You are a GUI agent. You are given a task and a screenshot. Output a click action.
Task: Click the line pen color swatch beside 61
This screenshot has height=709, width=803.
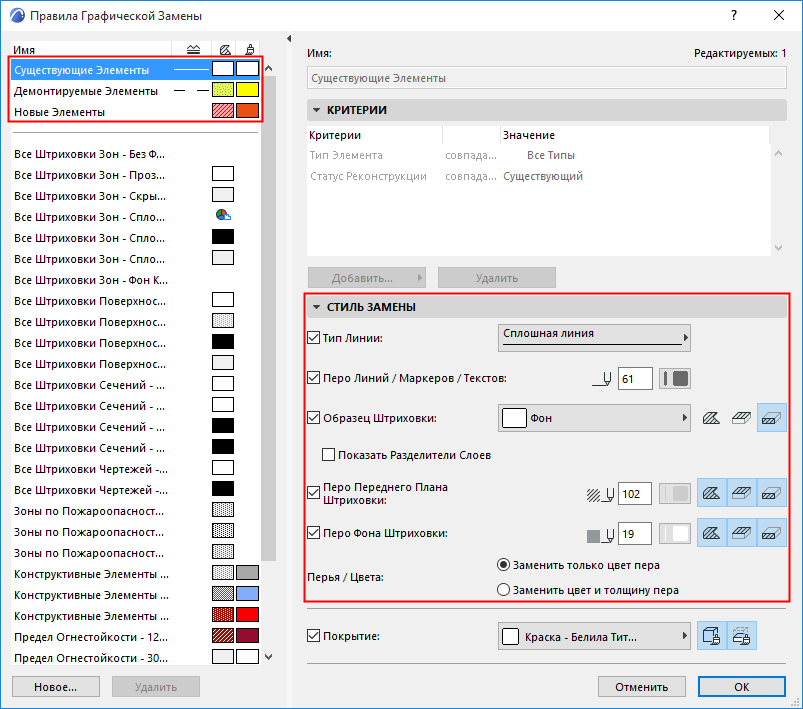tap(674, 379)
